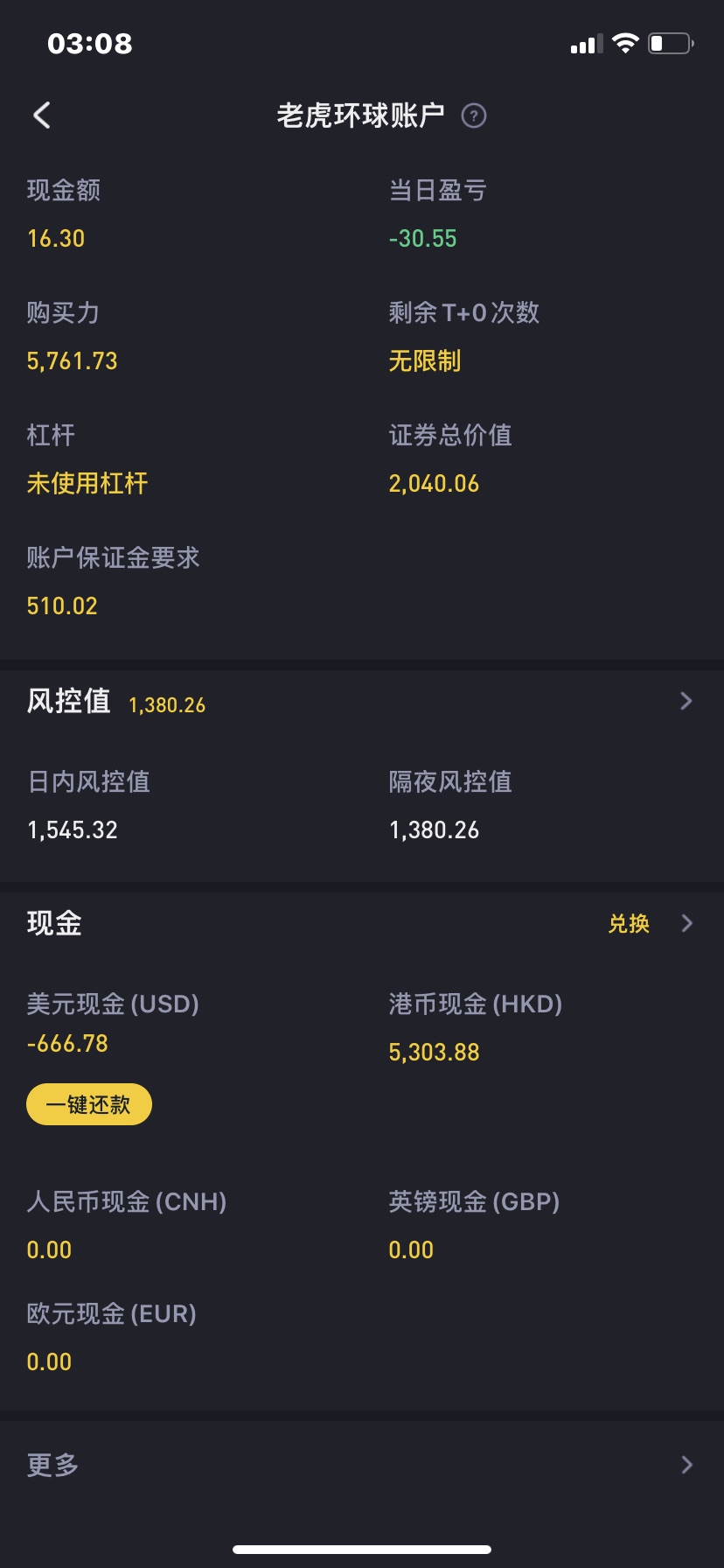Screen dimensions: 724x1568
Task: Tap the back arrow icon
Action: click(x=41, y=115)
